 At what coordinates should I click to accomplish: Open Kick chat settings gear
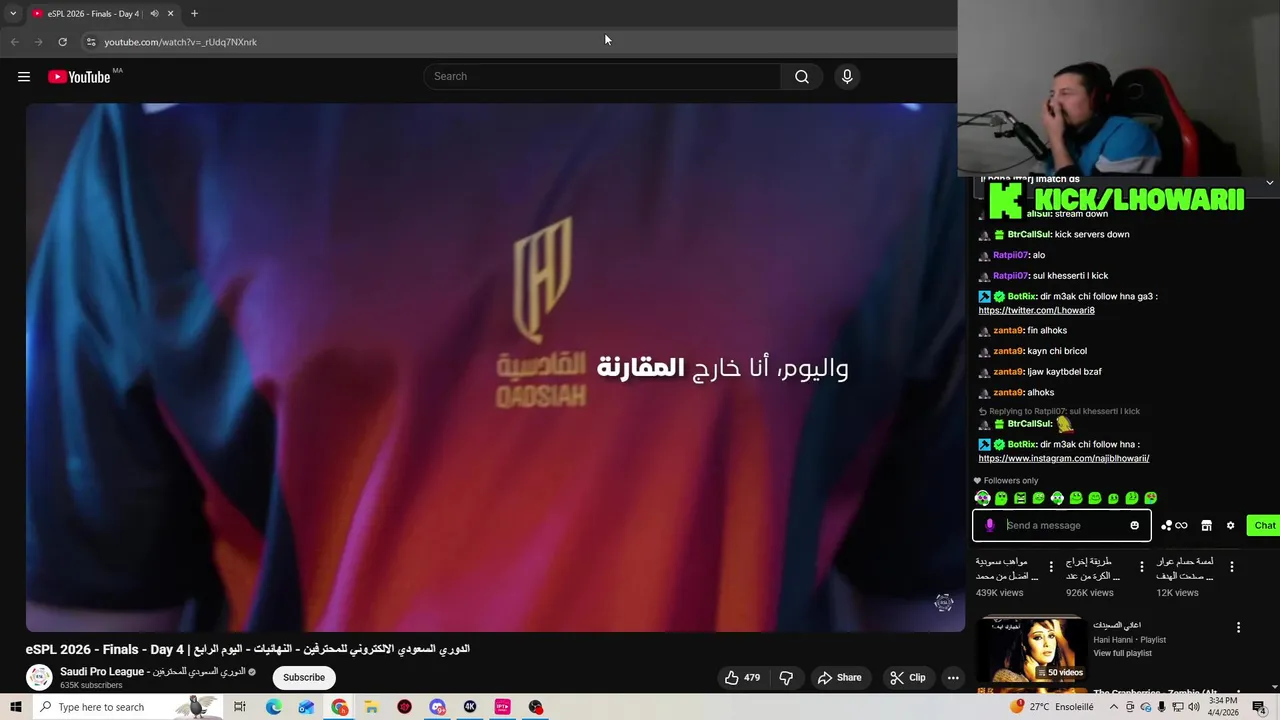(1230, 525)
